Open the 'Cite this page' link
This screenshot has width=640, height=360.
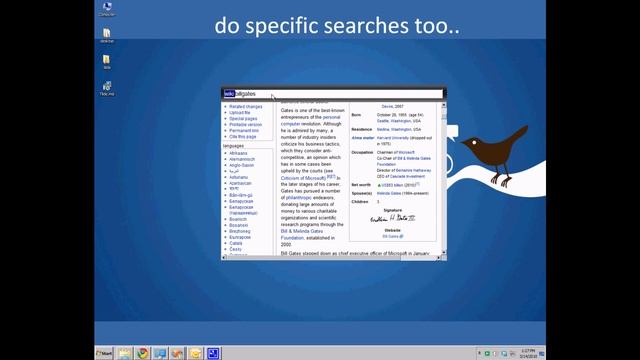tap(242, 137)
